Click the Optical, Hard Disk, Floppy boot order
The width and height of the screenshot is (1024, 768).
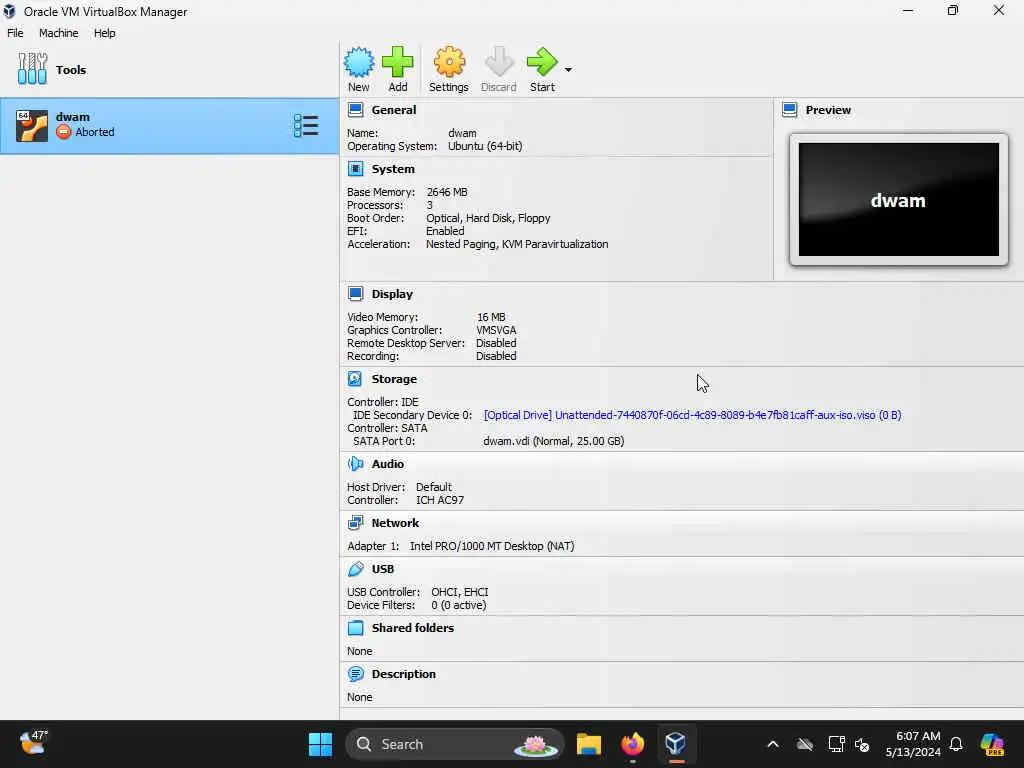point(488,218)
